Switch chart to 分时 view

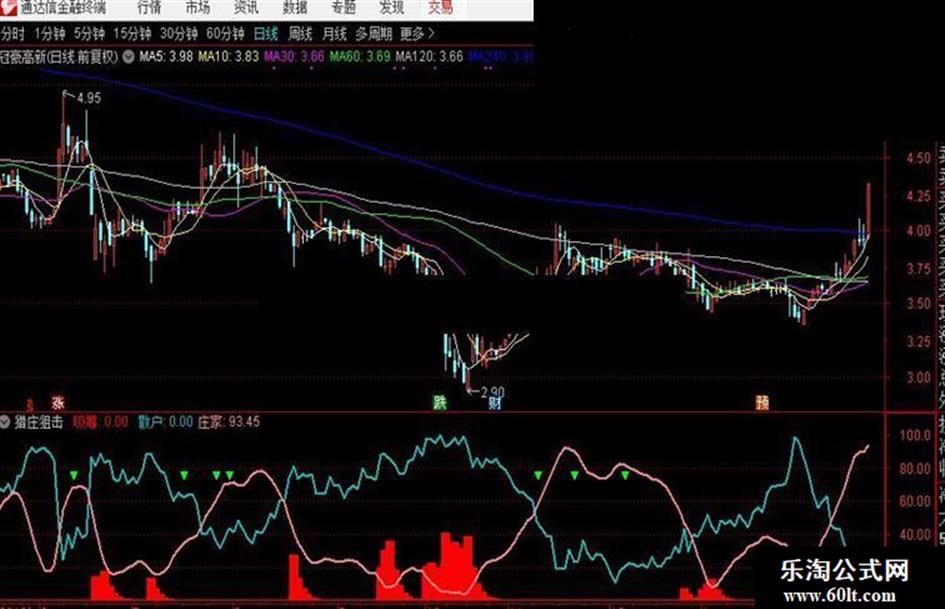(x=13, y=34)
